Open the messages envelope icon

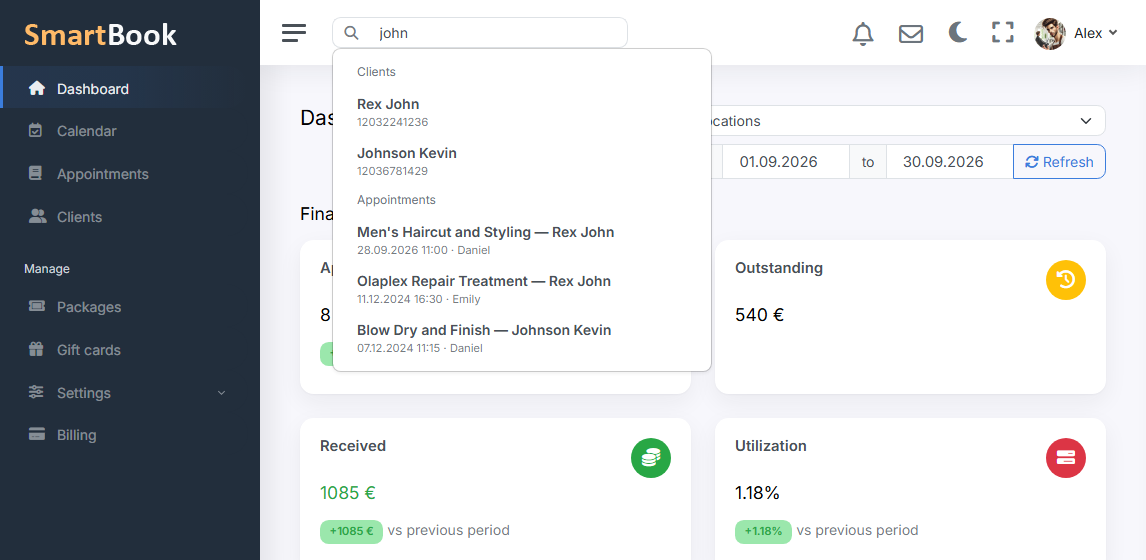point(911,34)
